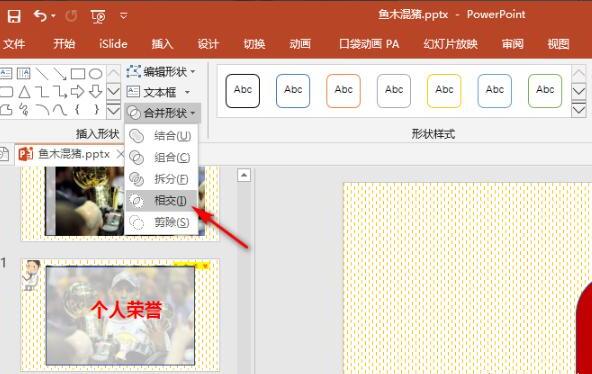Pick the rounded rectangle shape
592x374 pixels.
click(6, 92)
